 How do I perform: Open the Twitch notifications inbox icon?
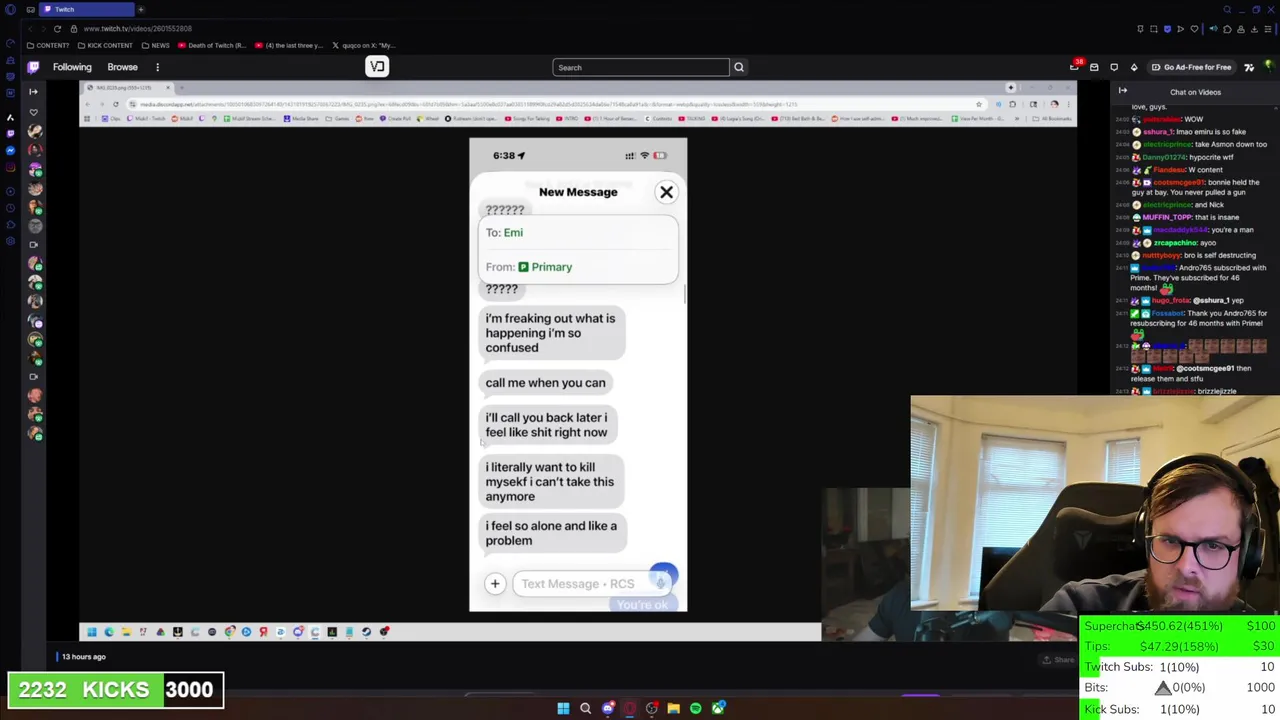1094,67
